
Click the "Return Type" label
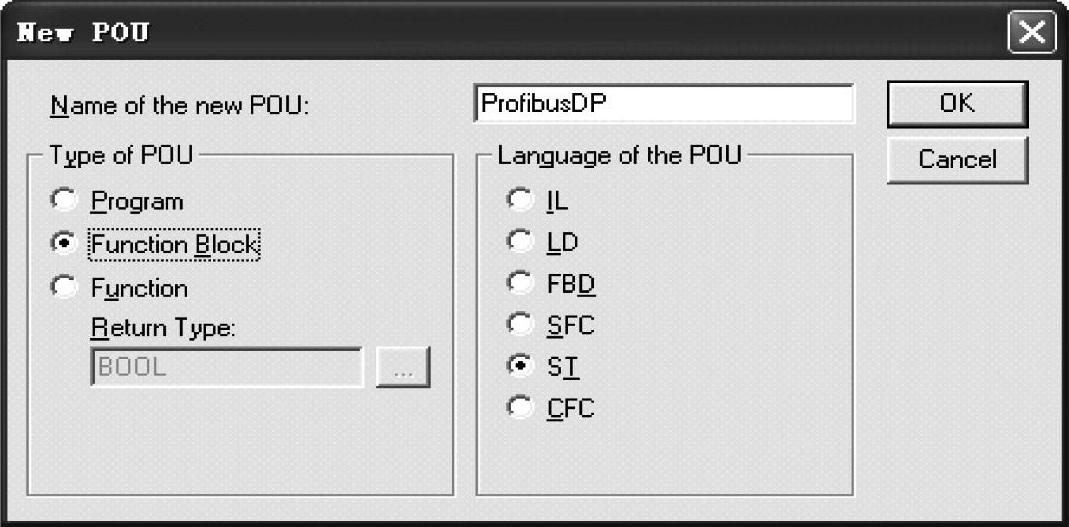pos(163,328)
